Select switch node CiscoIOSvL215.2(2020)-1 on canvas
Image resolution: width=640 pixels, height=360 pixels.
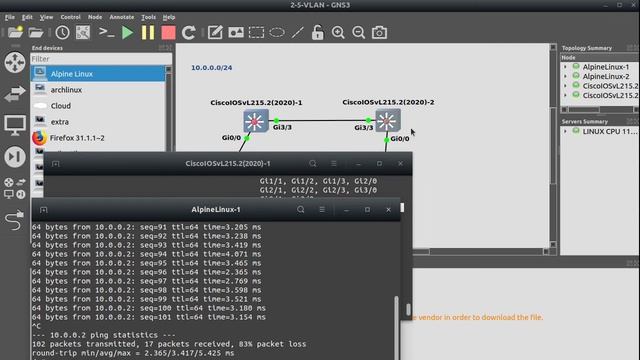click(256, 121)
